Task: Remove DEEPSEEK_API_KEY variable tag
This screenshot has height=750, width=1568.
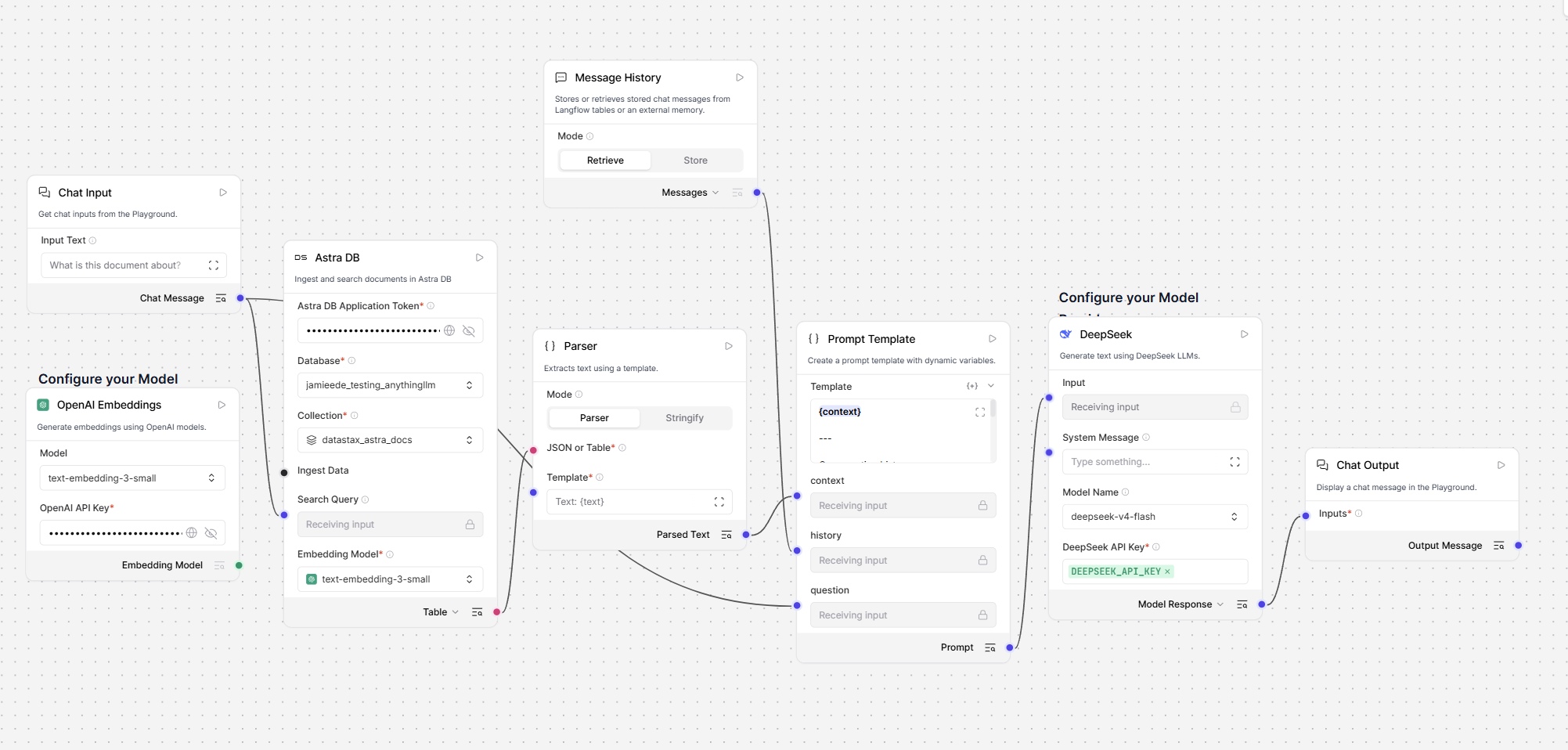Action: [1167, 572]
